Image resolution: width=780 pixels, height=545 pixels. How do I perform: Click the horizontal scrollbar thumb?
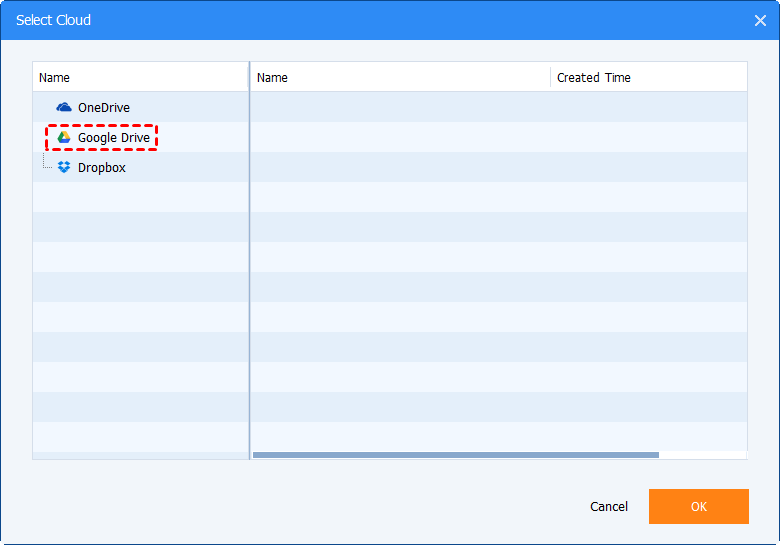pos(455,455)
